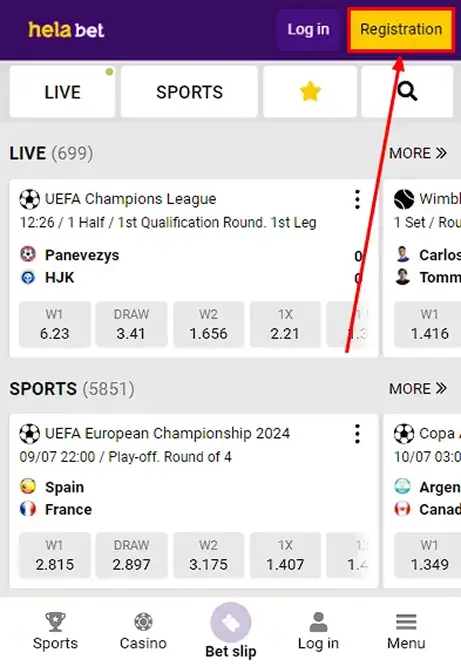This screenshot has height=667, width=461.
Task: Expand MORE in SPORTS section
Action: point(418,388)
